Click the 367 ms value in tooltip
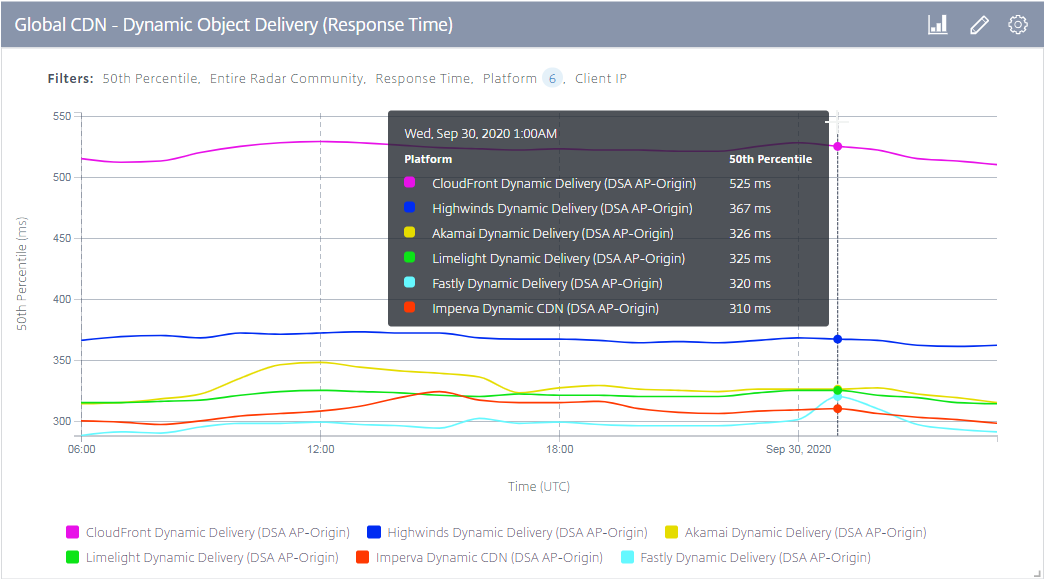Viewport: 1045px width, 579px height. pyautogui.click(x=750, y=209)
